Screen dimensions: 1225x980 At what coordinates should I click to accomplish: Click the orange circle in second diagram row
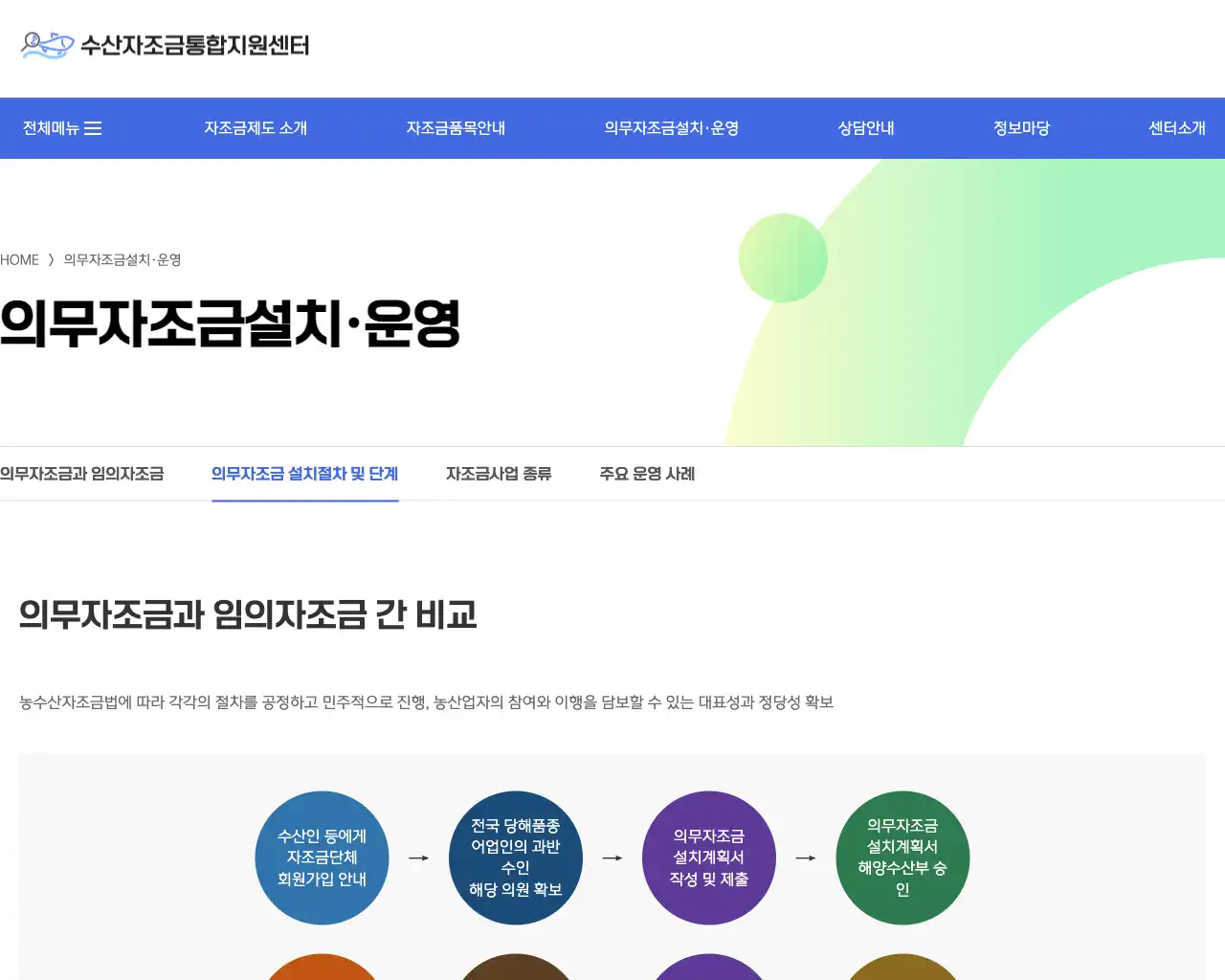[x=322, y=971]
